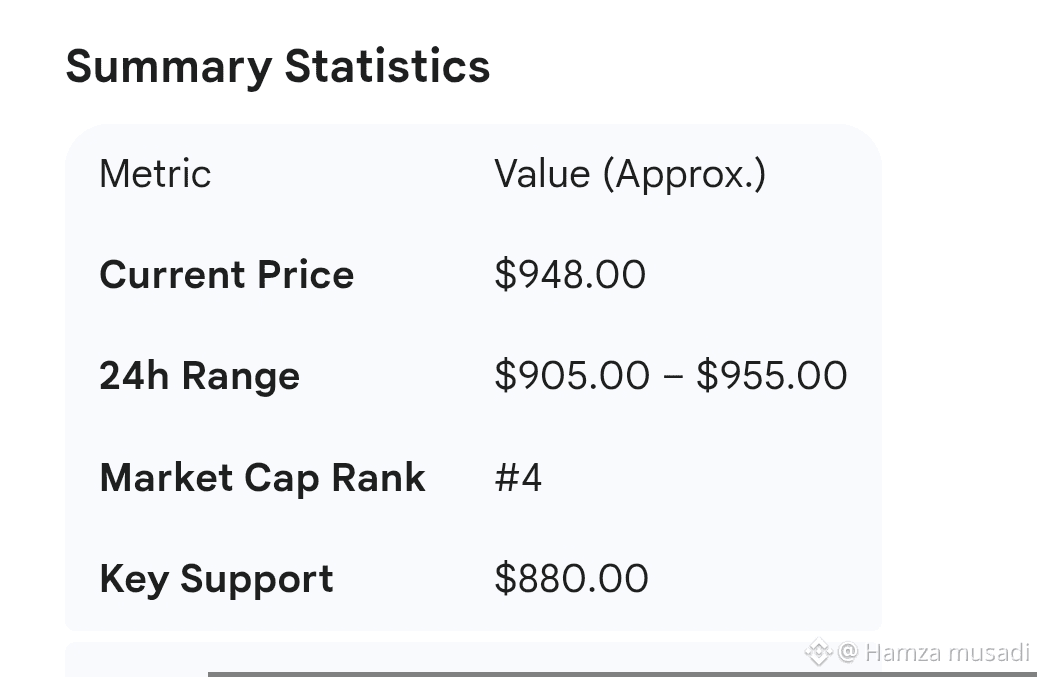Select the Metric column header
Screen dimensions: 1037x677
pyautogui.click(x=155, y=174)
